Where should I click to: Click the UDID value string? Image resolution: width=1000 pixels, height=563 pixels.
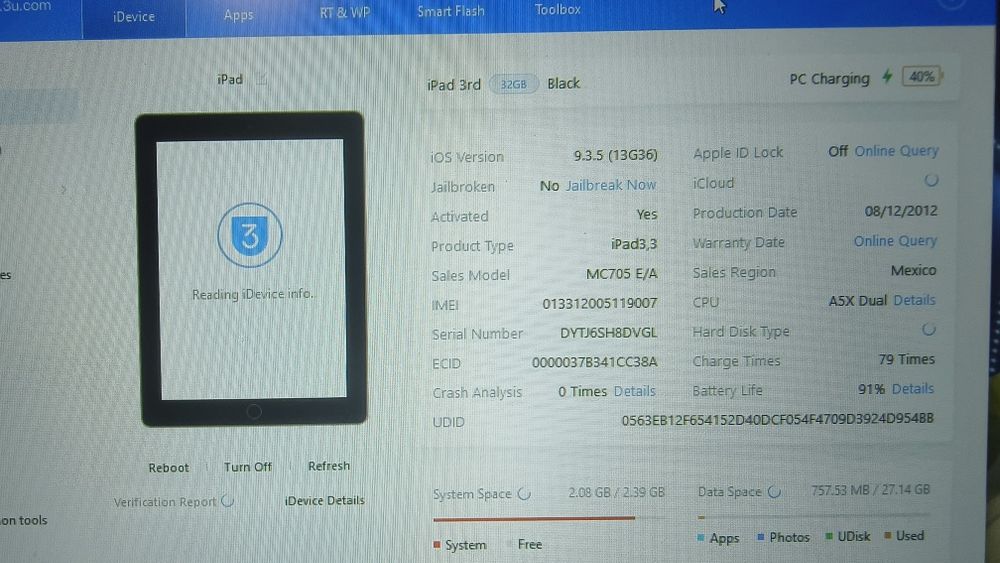click(x=777, y=419)
